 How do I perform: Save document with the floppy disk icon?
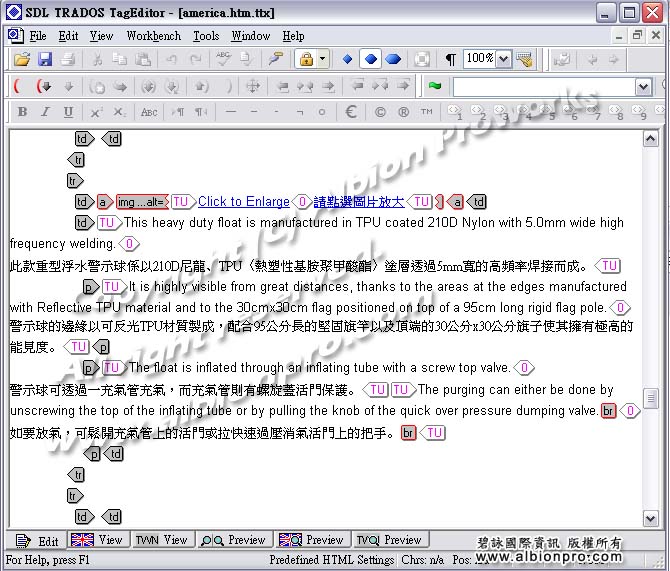(44, 59)
